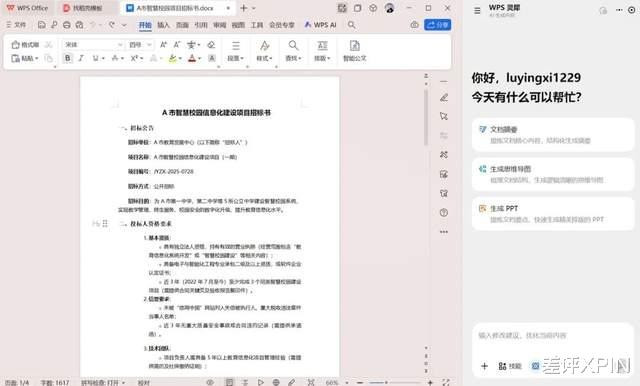Toggle bold formatting button
This screenshot has height=386, width=640.
[x=67, y=58]
